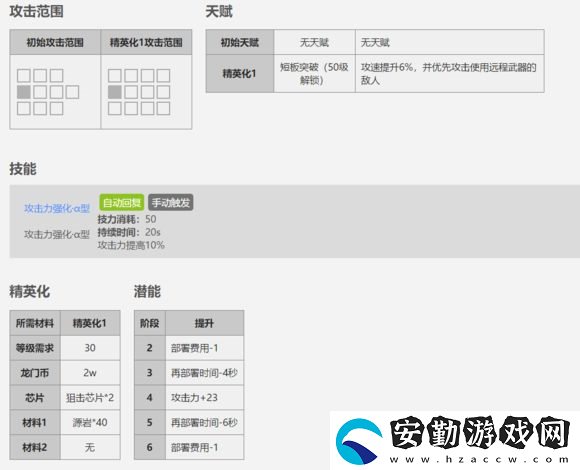Click the 天赋 section heading
580x470 pixels.
[219, 11]
